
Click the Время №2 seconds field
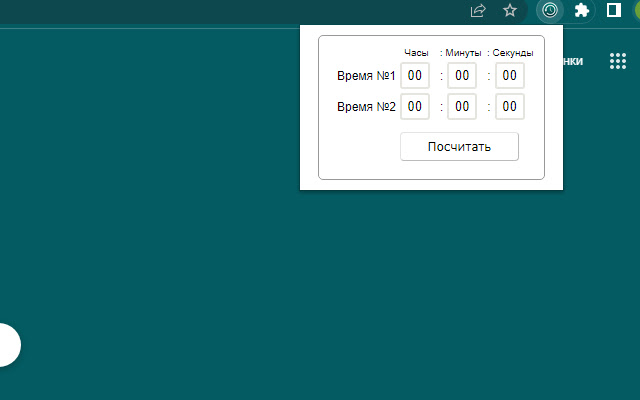pos(510,107)
